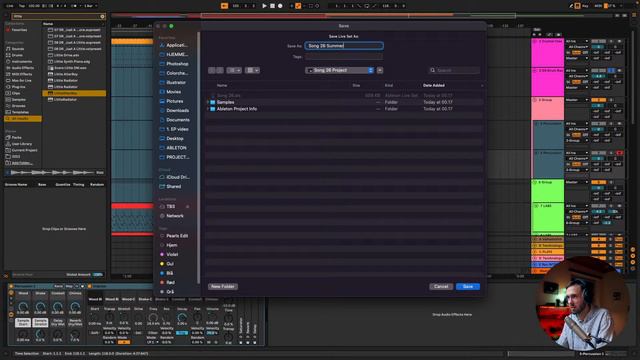Viewport: 640px width, 360px height.
Task: Click the Link button in the Ableton toolbar
Action: click(x=9, y=6)
